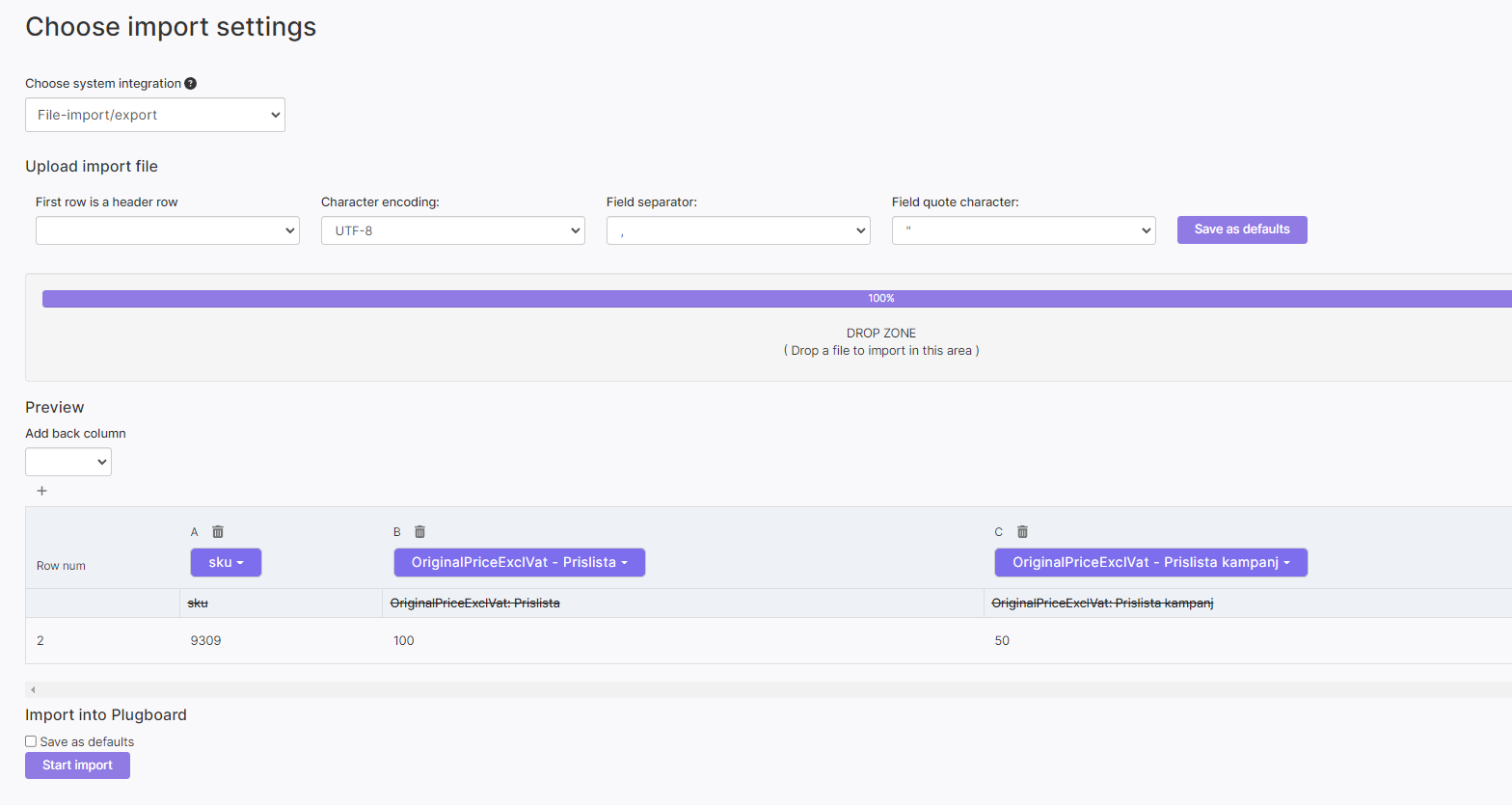Viewport: 1512px width, 805px height.
Task: Open the system integration File-import/export dropdown
Action: point(155,115)
